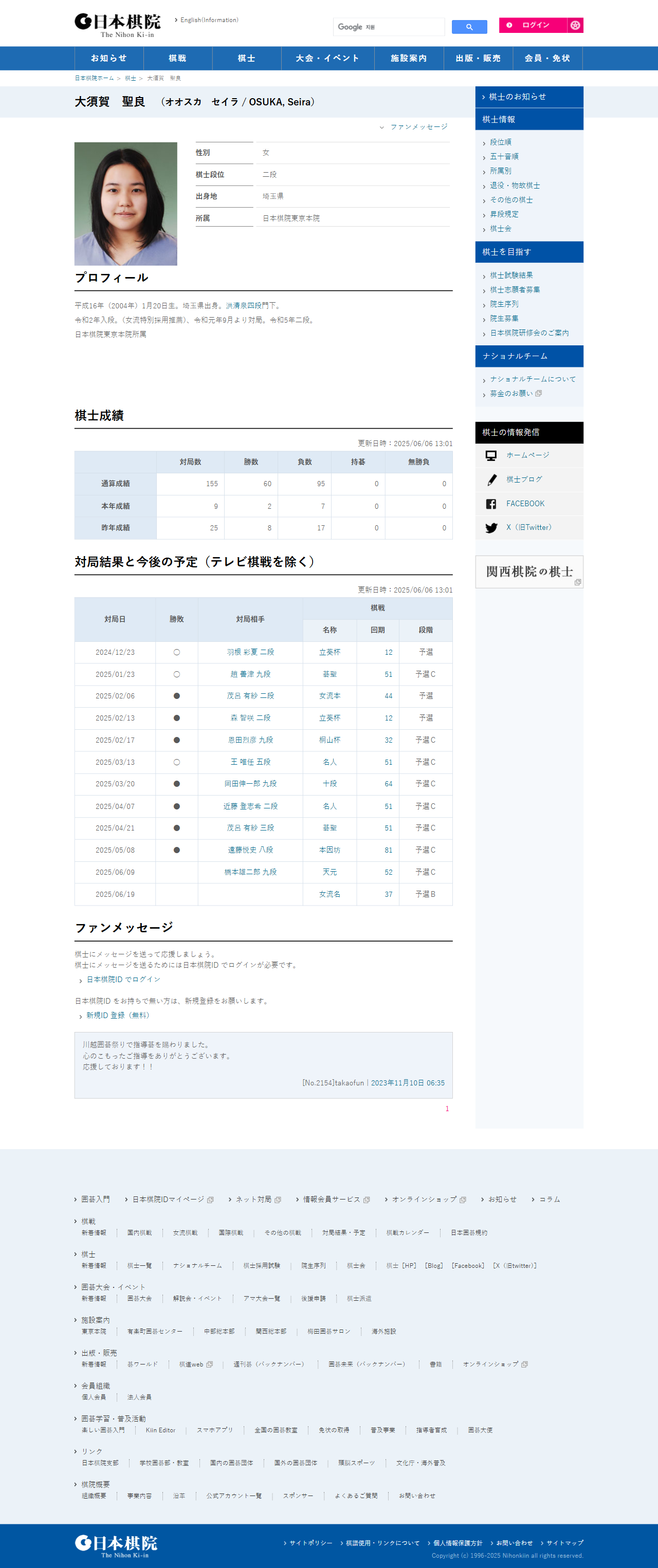The width and height of the screenshot is (658, 1568).
Task: Click the Twitter bird icon
Action: pyautogui.click(x=491, y=528)
